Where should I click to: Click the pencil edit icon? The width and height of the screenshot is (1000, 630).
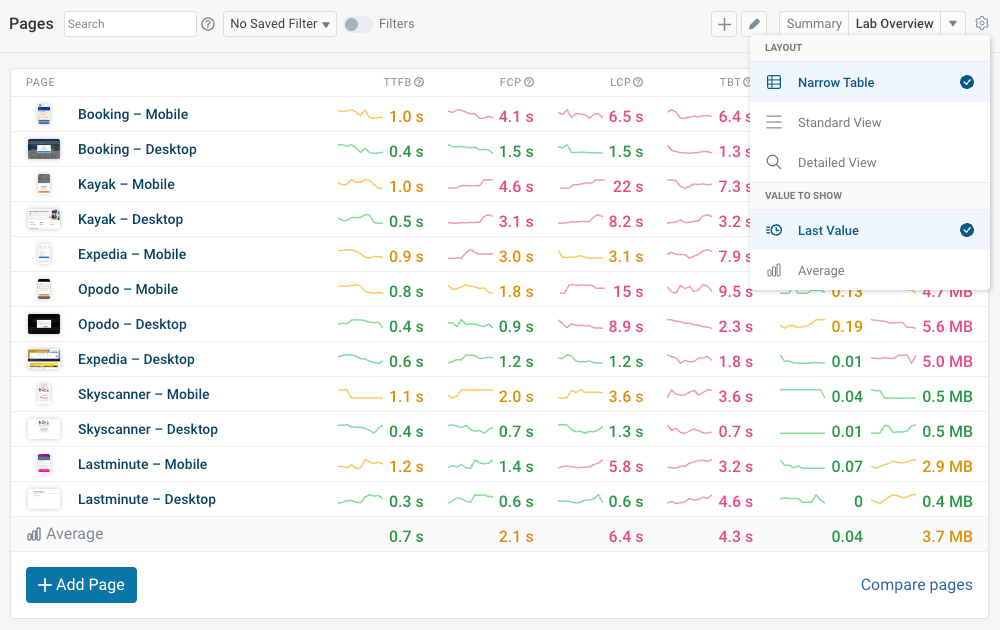click(x=755, y=24)
